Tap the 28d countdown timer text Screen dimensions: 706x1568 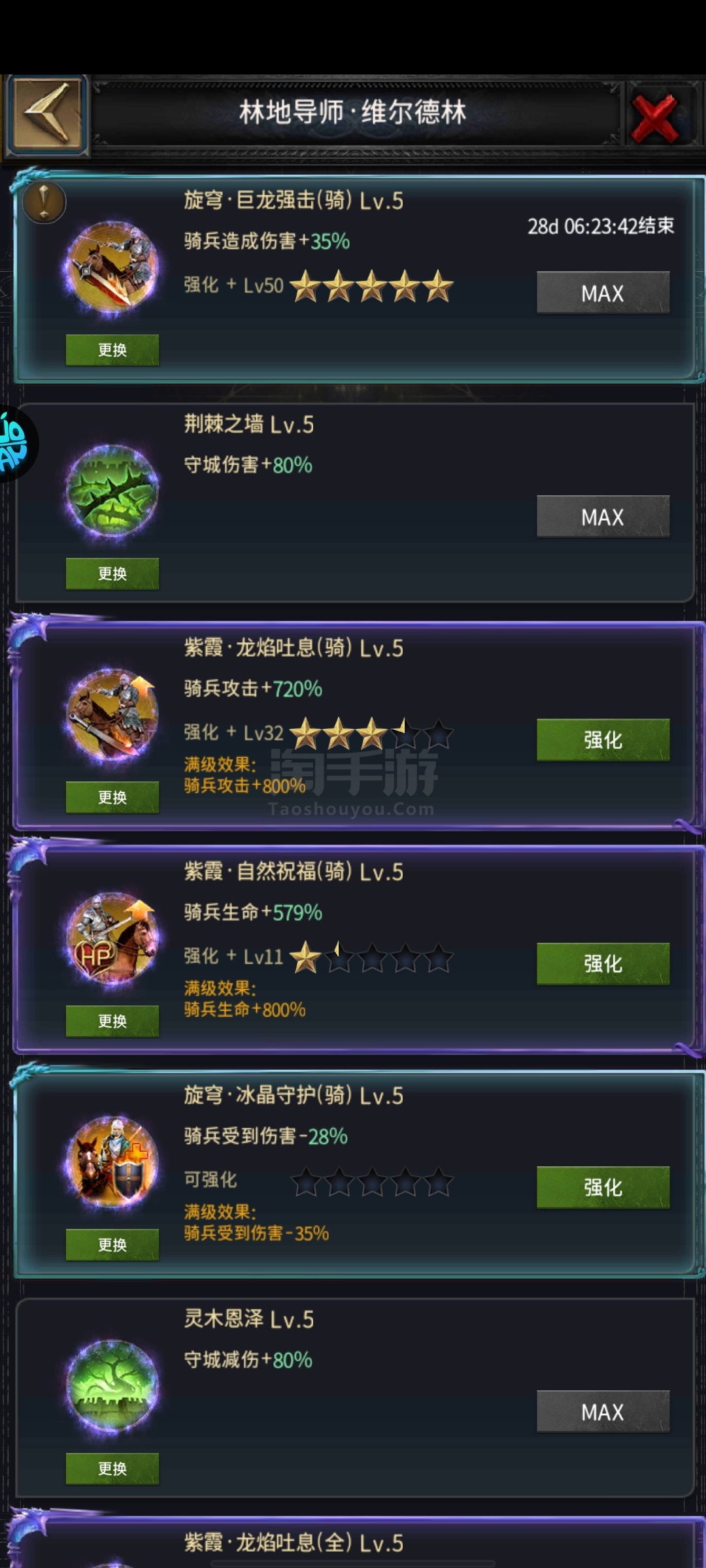pos(601,226)
